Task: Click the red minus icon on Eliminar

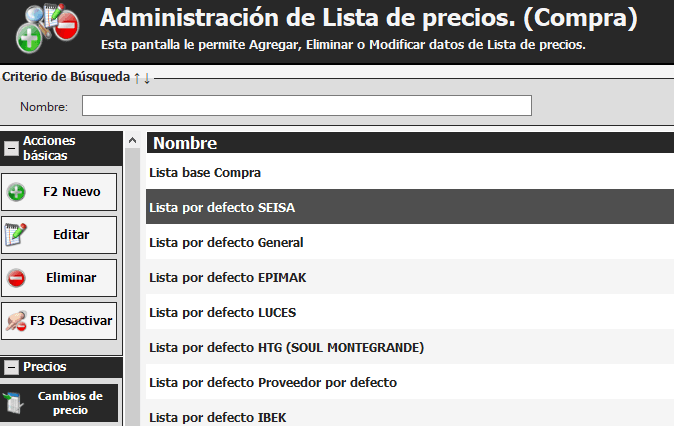Action: point(16,278)
